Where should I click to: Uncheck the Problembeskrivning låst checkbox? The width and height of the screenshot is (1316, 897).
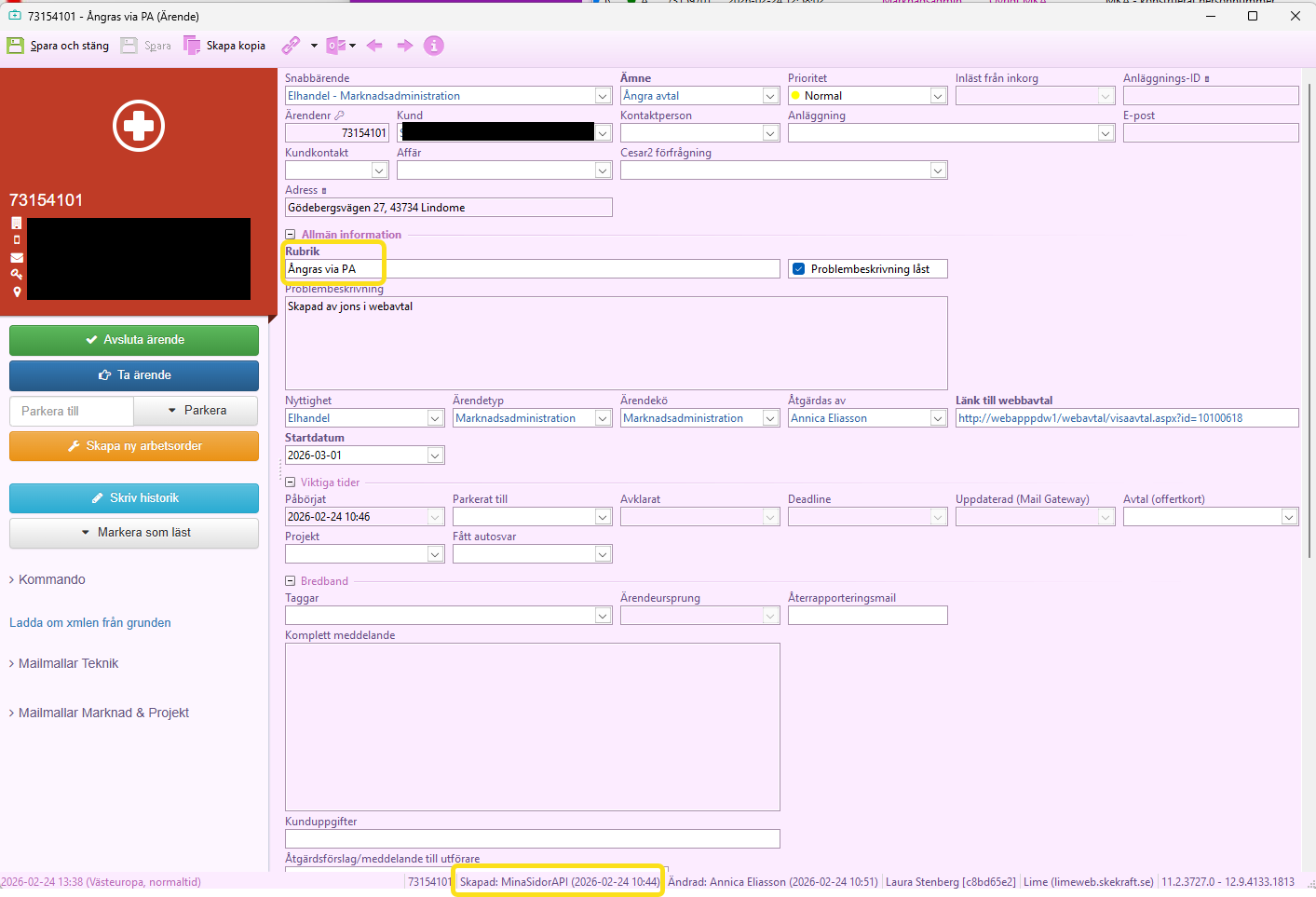[798, 269]
